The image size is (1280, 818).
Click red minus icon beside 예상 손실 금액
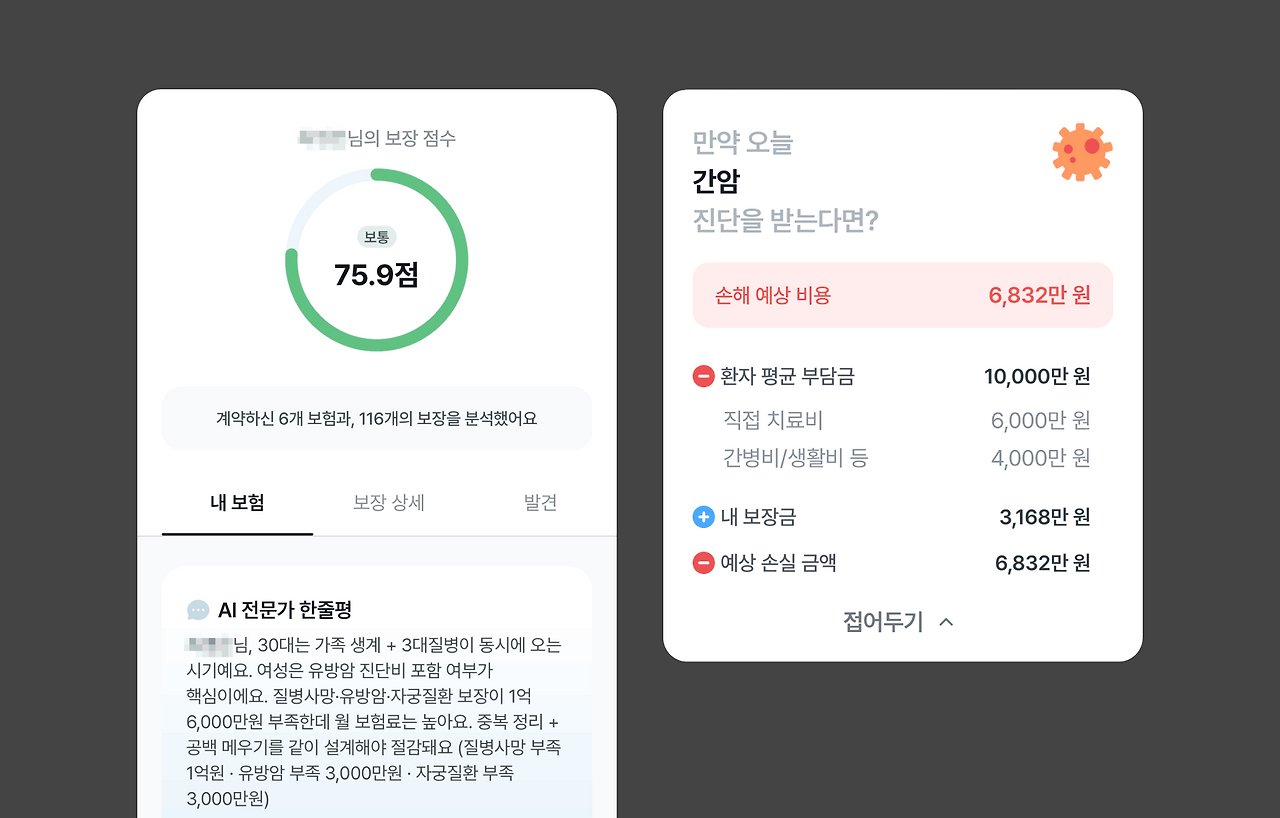[703, 563]
